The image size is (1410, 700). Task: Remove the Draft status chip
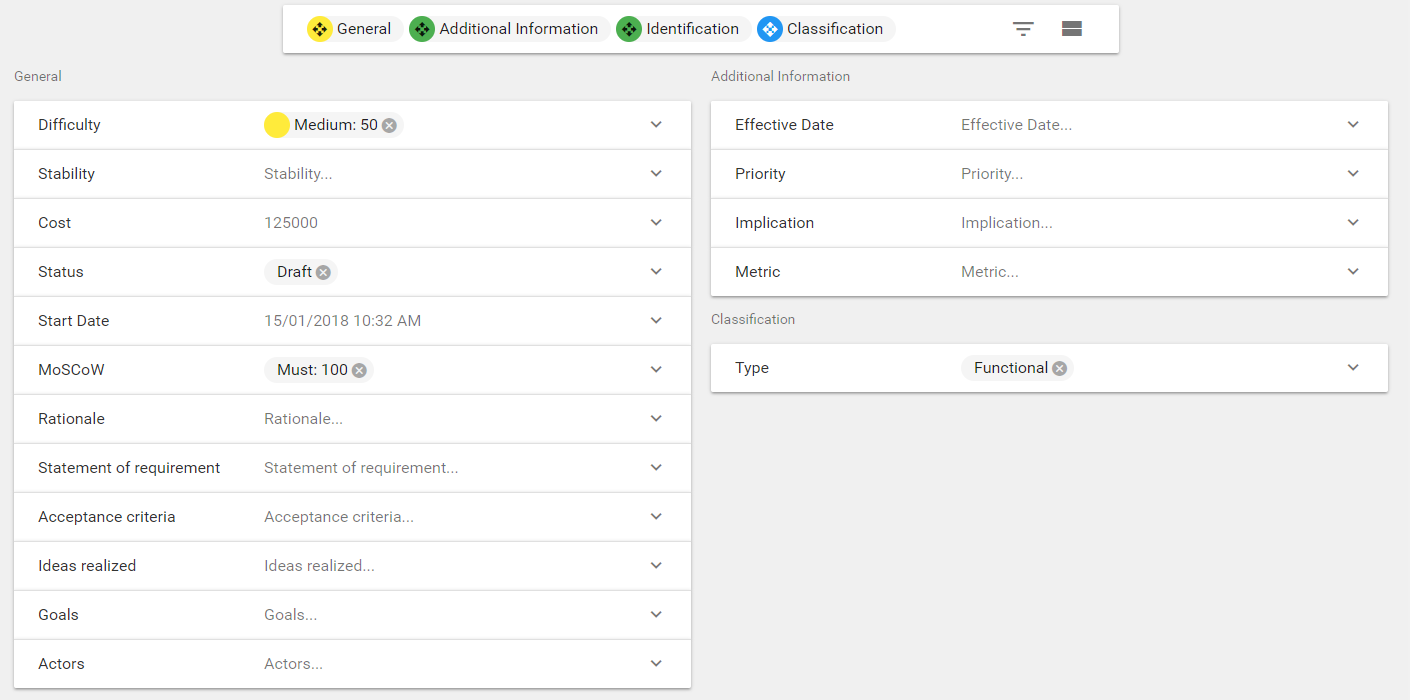tap(323, 272)
